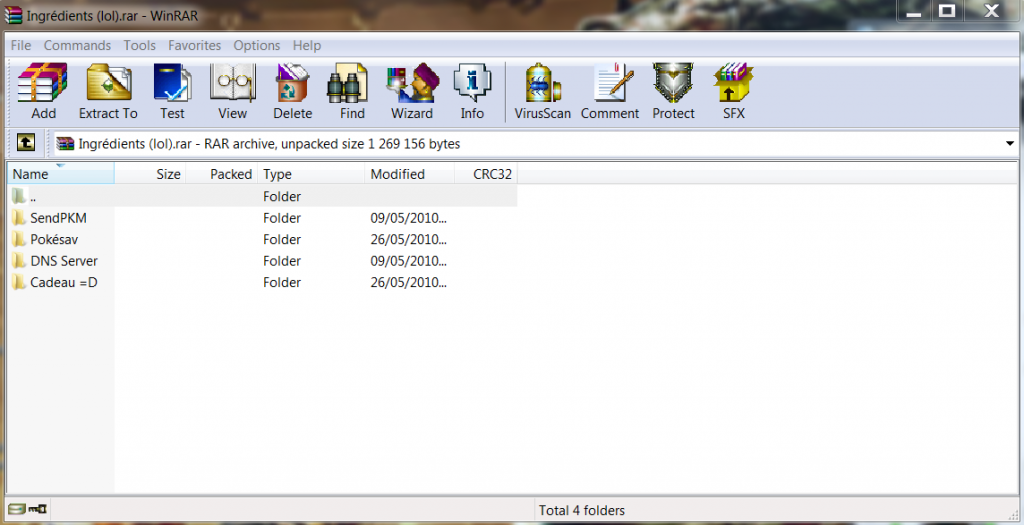Click the DNS Server modified date cell
This screenshot has height=525, width=1024.
[x=408, y=261]
